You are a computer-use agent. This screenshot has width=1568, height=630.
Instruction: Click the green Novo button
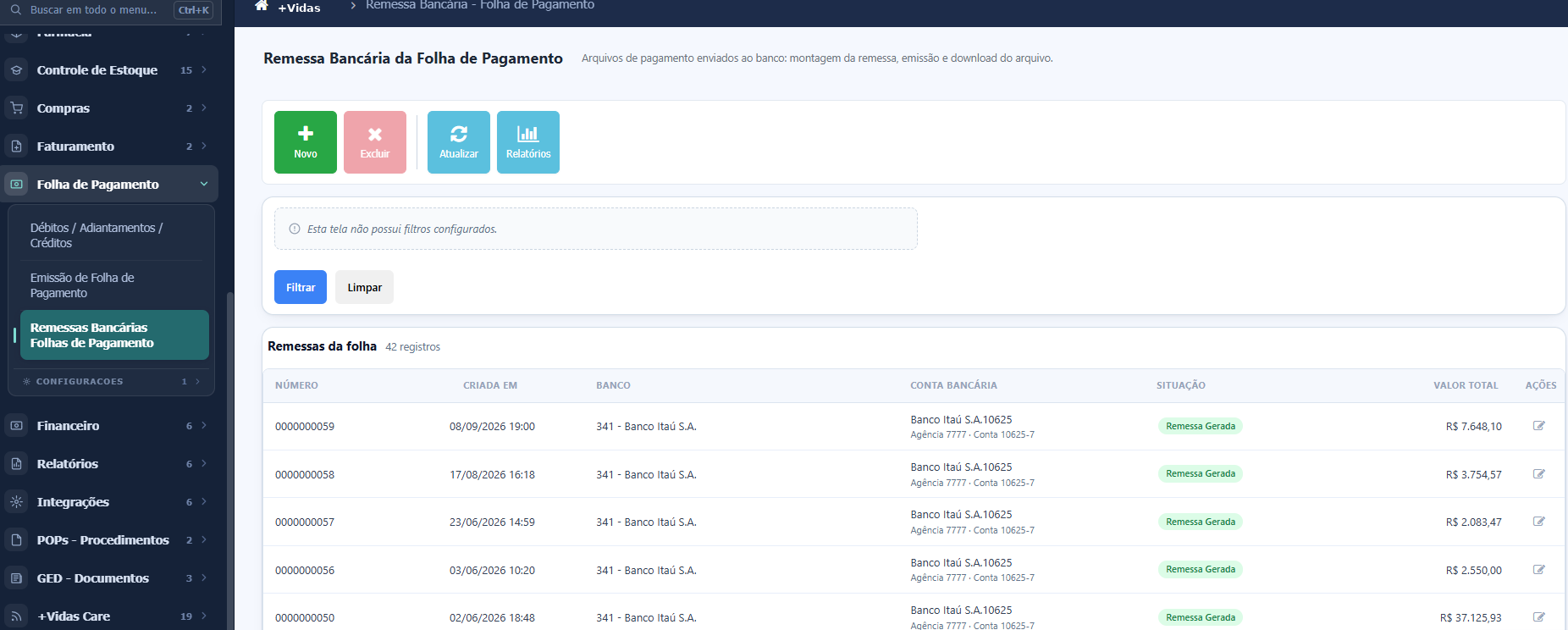(306, 142)
